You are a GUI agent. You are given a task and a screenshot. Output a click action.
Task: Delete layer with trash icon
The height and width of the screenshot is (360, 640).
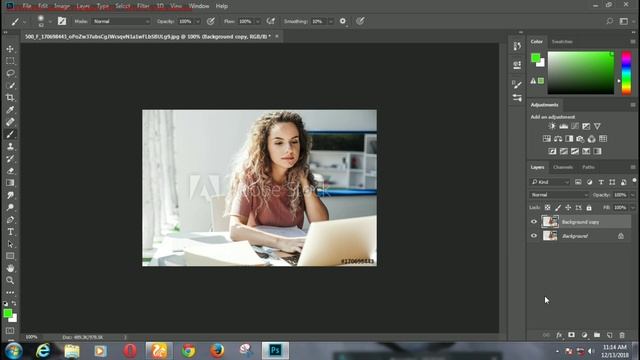click(x=622, y=335)
